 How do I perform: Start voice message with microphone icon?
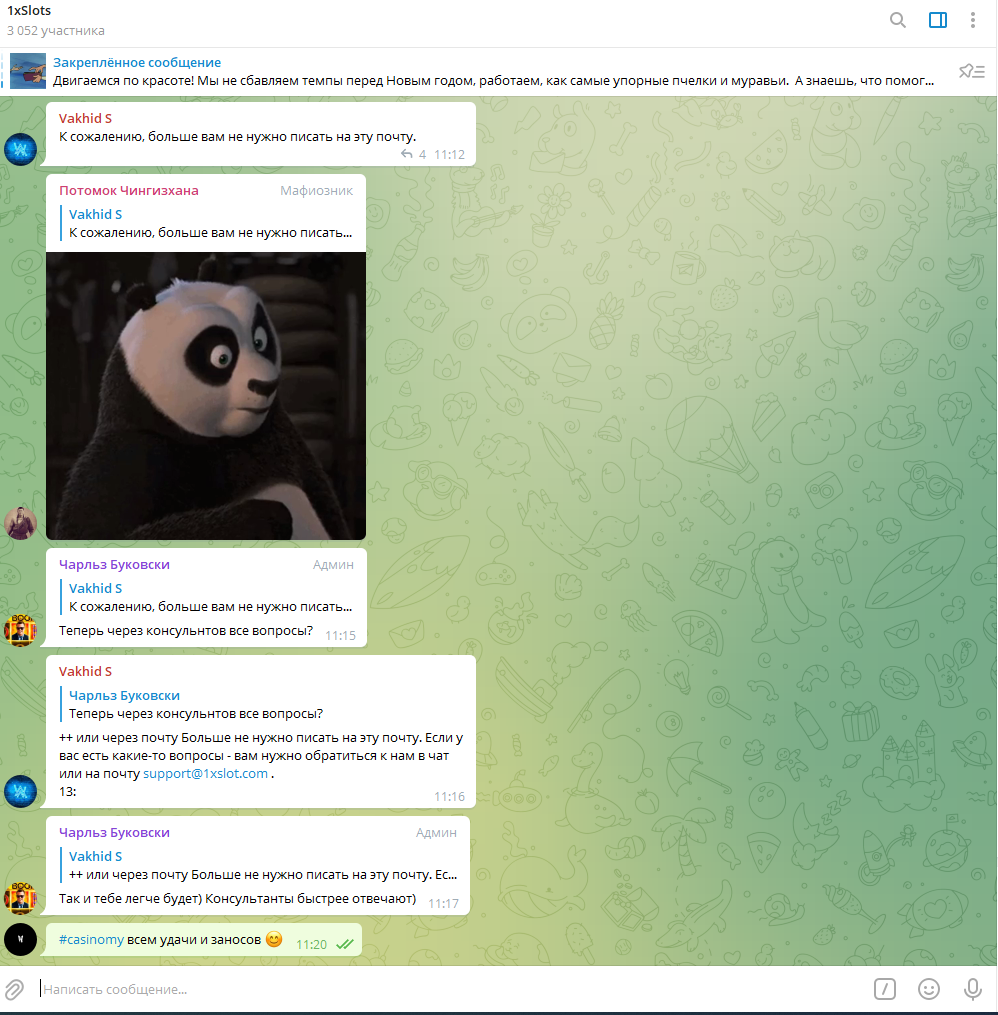point(972,989)
